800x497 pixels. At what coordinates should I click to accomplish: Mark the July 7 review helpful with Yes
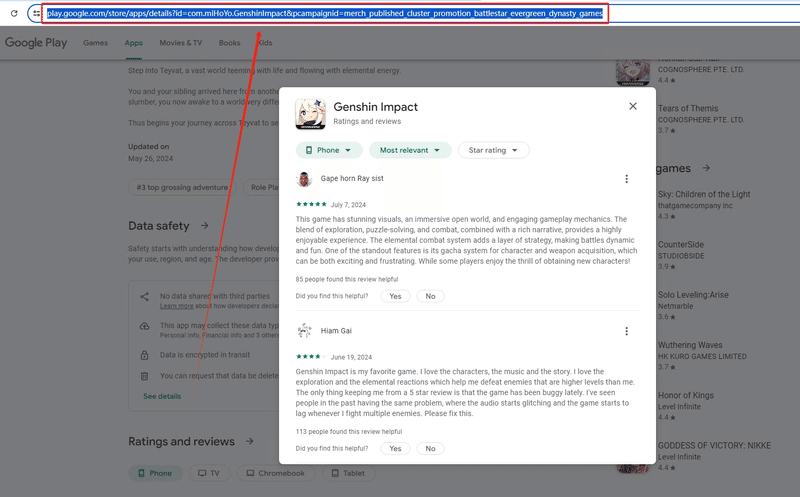coord(395,296)
